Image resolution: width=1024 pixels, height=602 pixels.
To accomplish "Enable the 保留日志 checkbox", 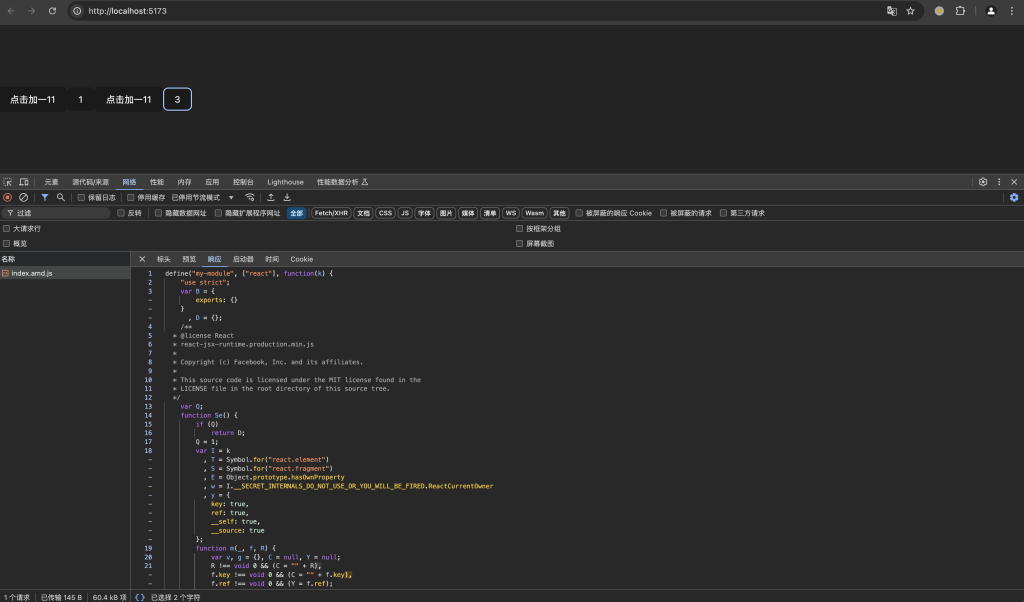I will coord(81,197).
